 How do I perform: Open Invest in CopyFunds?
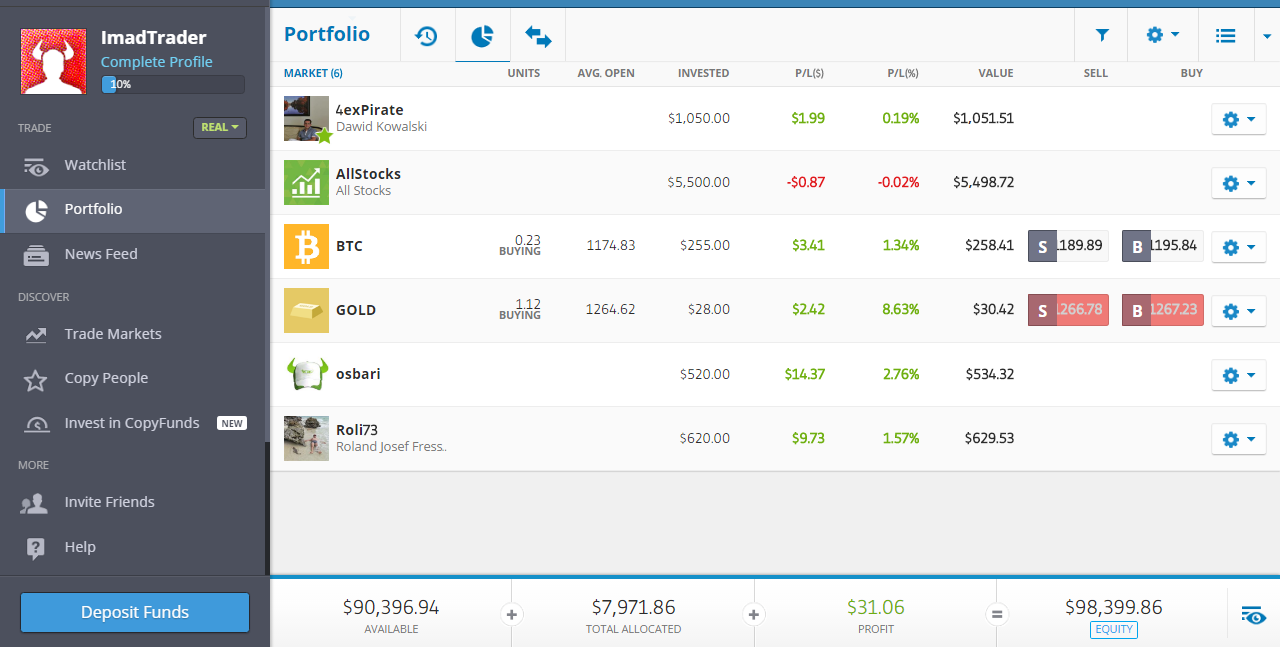point(132,424)
